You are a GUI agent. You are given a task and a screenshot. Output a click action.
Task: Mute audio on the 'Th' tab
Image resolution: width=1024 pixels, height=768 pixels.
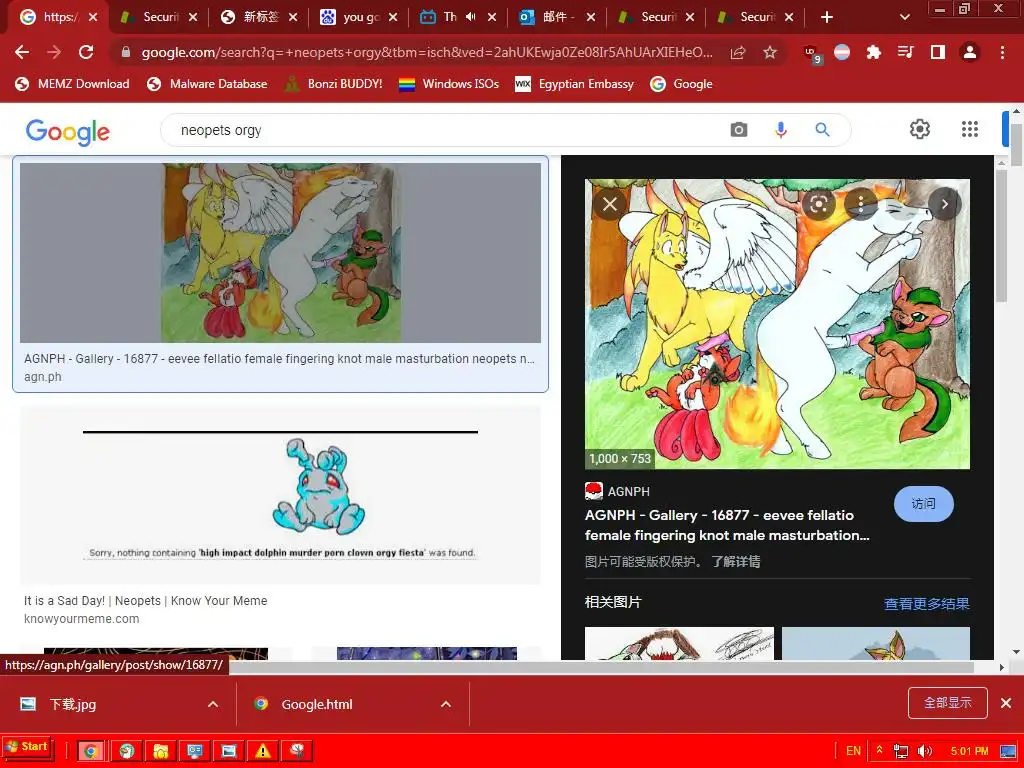coord(470,17)
